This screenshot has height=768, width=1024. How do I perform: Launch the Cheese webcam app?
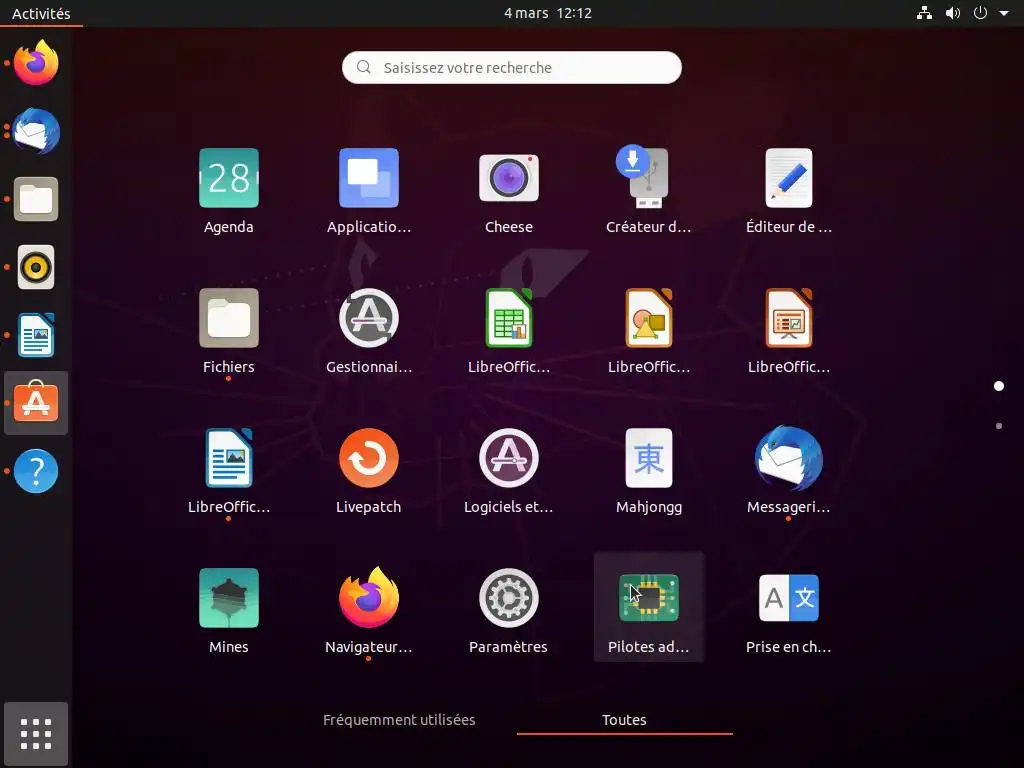pyautogui.click(x=509, y=178)
